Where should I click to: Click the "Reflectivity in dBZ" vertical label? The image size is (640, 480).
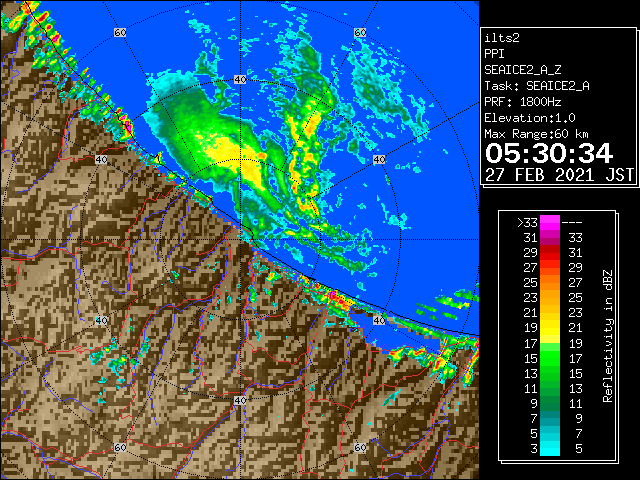coord(608,336)
